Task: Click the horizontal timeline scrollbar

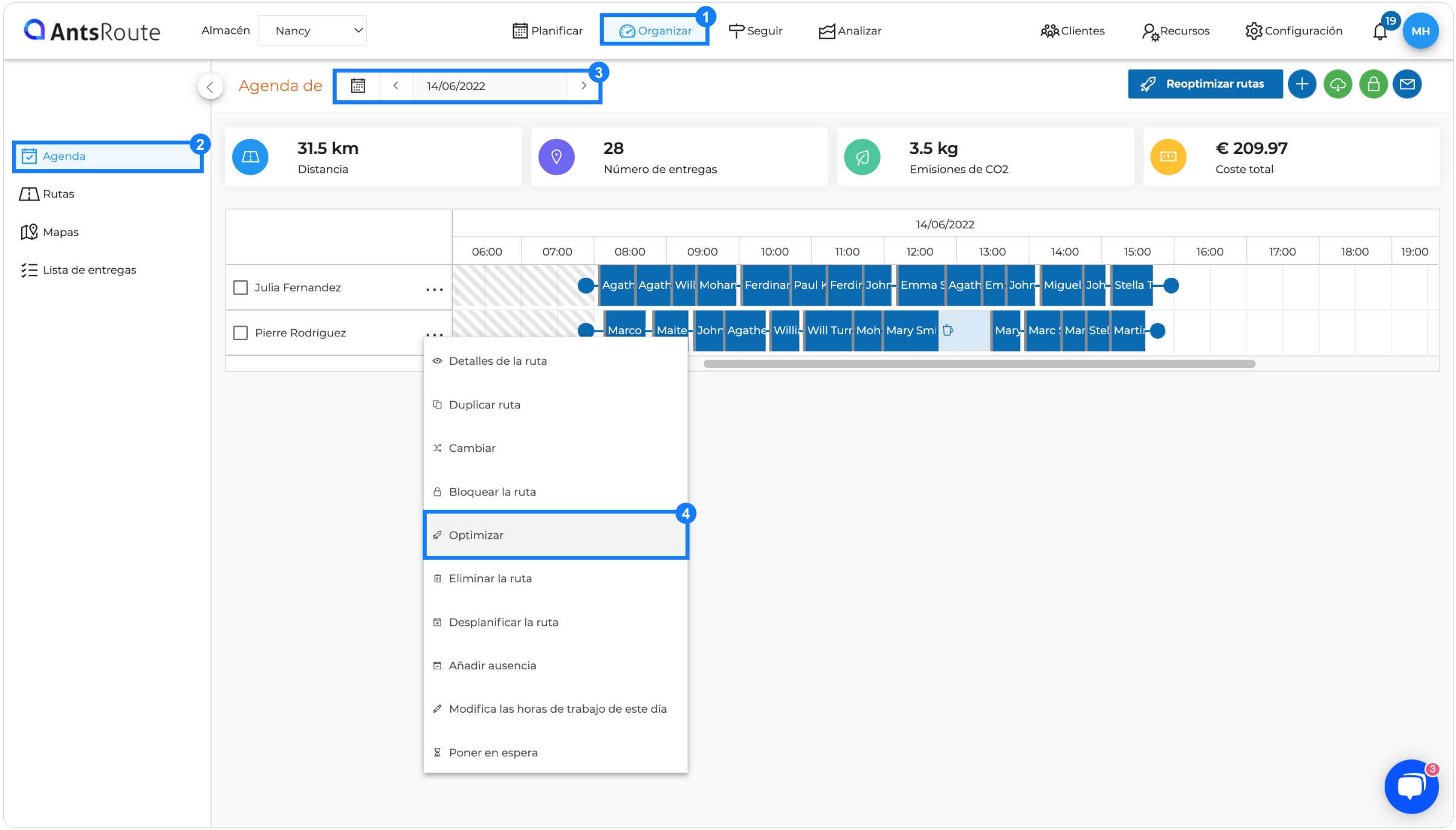Action: 979,364
